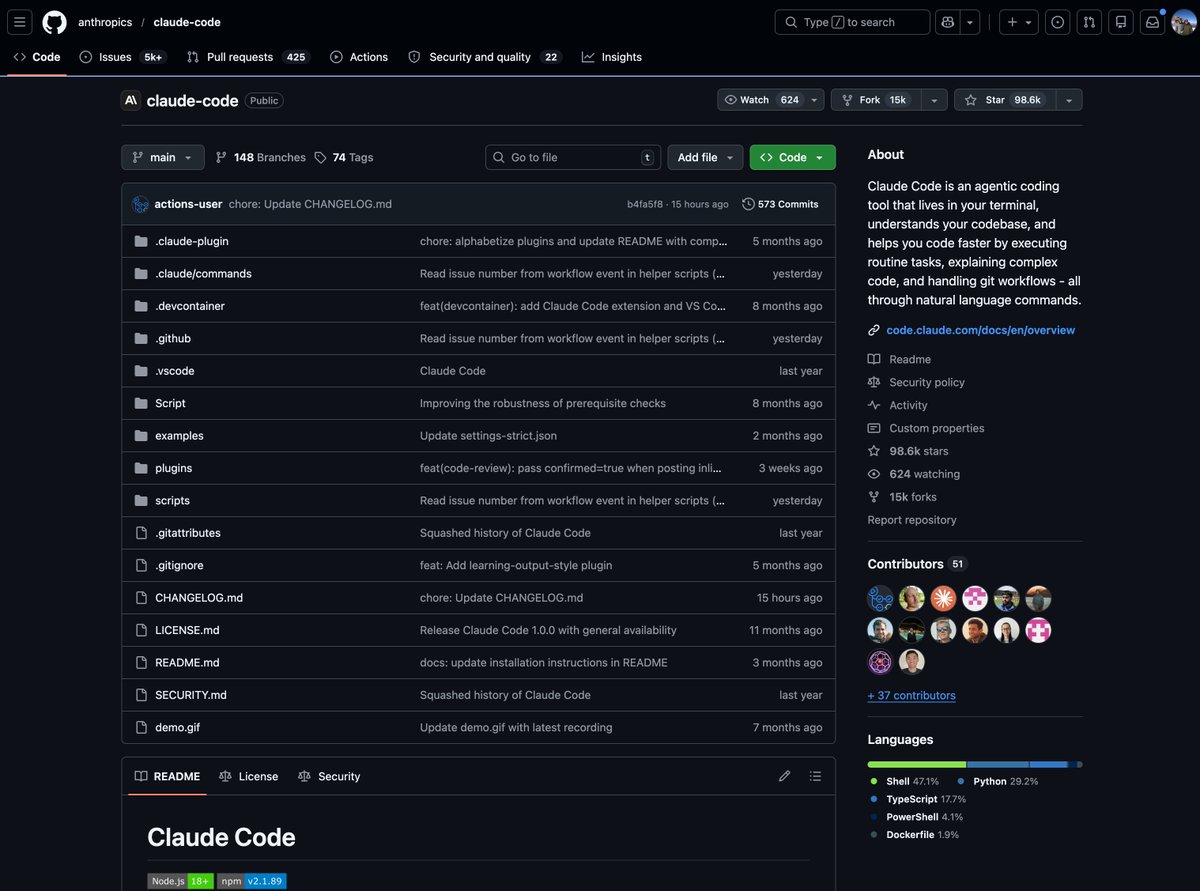Open README outline list icon
Viewport: 1200px width, 891px height.
(815, 776)
